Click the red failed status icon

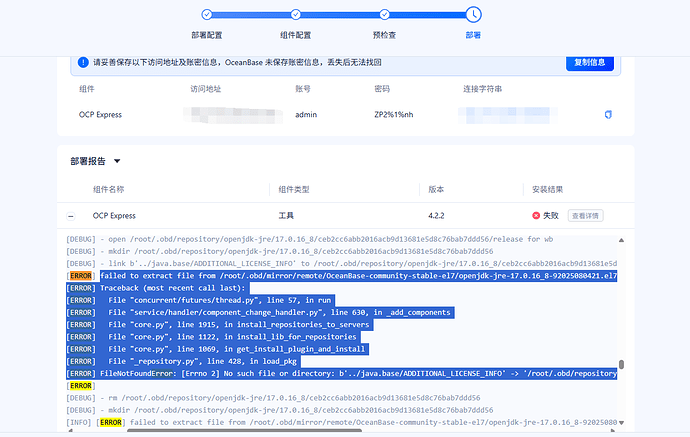pos(536,215)
